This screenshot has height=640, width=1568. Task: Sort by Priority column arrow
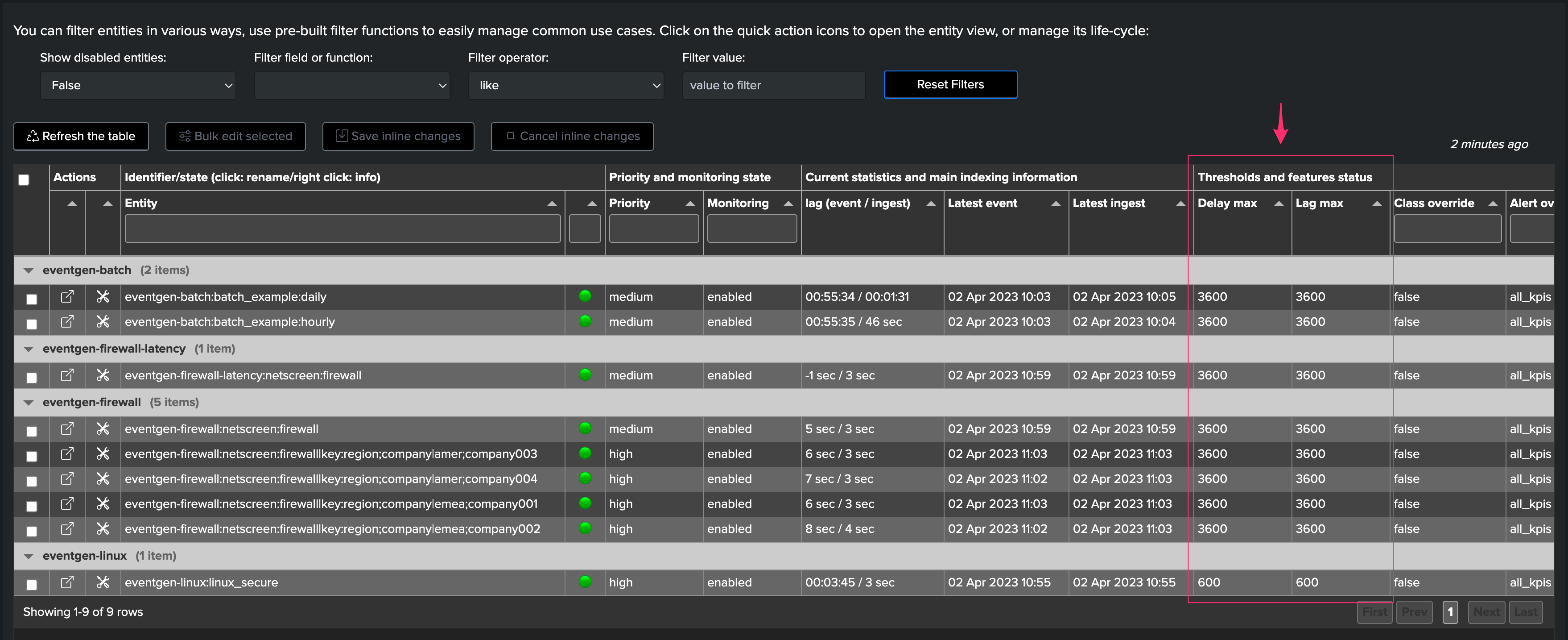point(689,204)
